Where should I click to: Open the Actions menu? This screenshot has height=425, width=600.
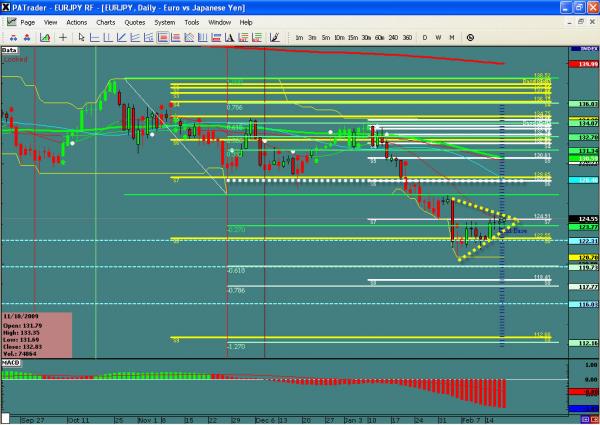tap(77, 21)
